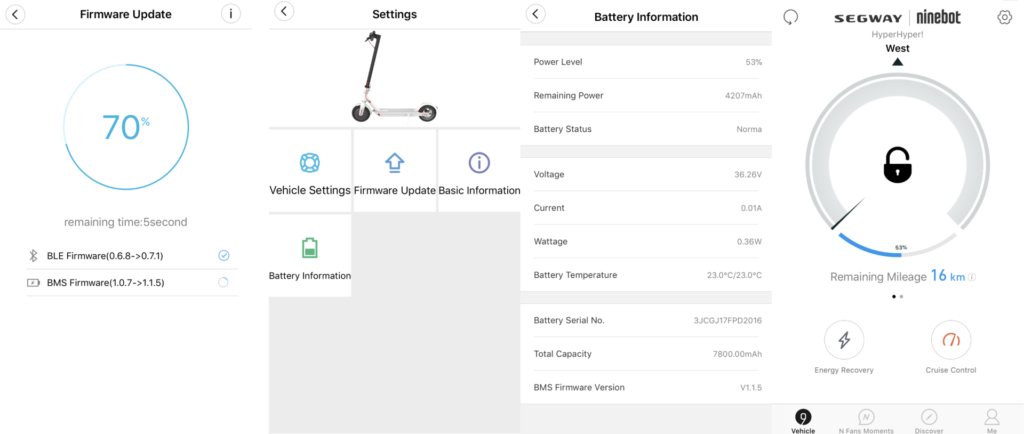Open the green Battery Information tile
1024x434 pixels.
310,256
